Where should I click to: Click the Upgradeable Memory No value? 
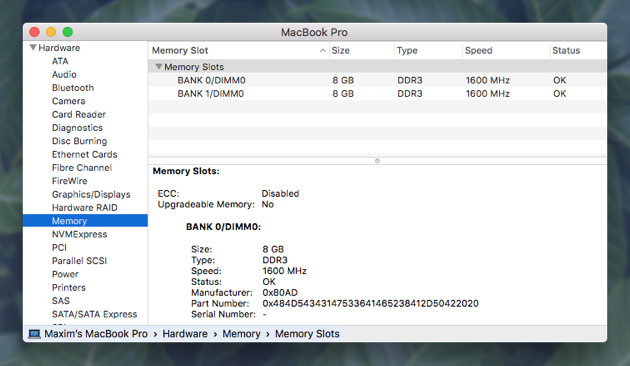268,204
